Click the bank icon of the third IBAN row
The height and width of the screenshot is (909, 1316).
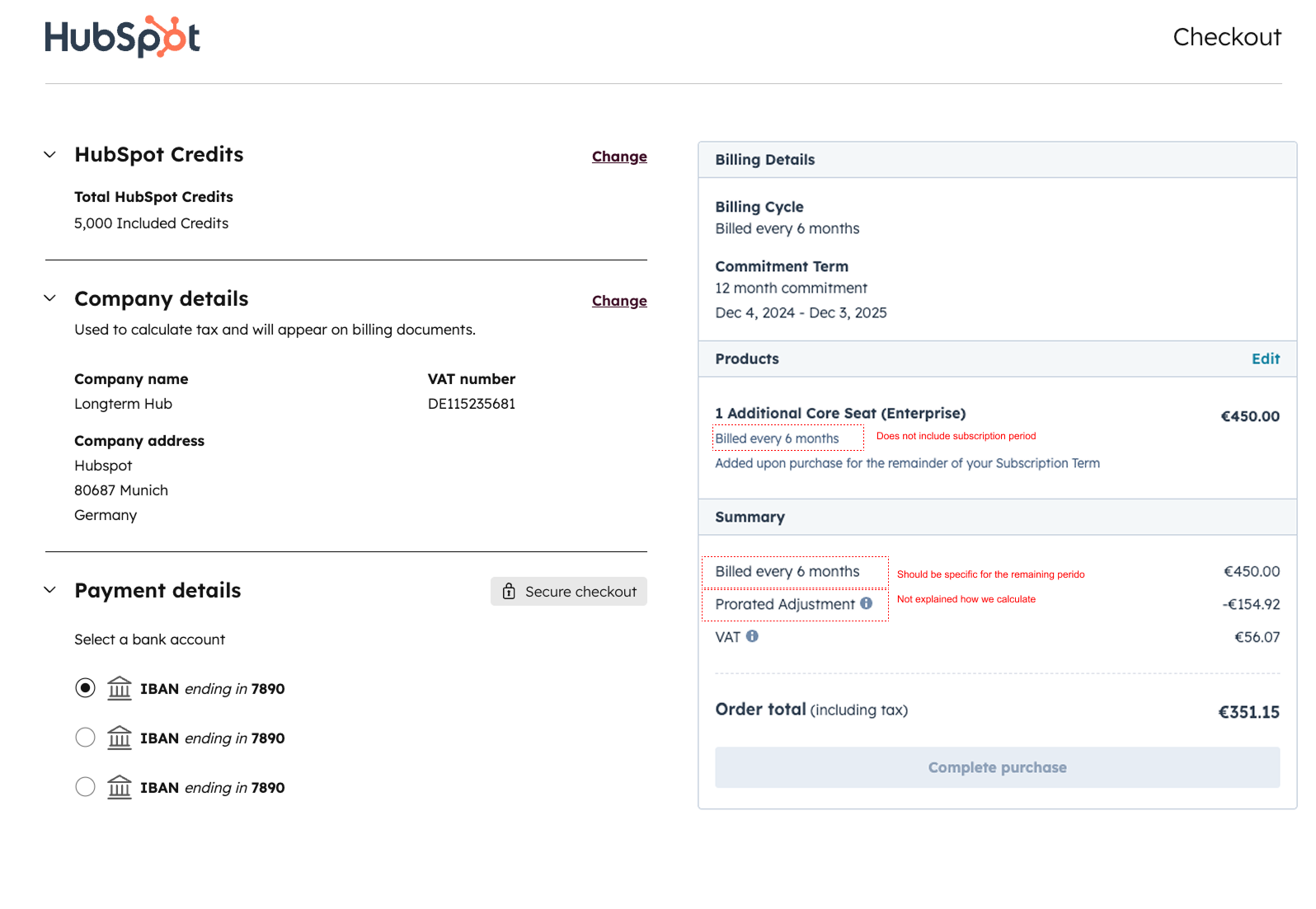click(x=120, y=787)
